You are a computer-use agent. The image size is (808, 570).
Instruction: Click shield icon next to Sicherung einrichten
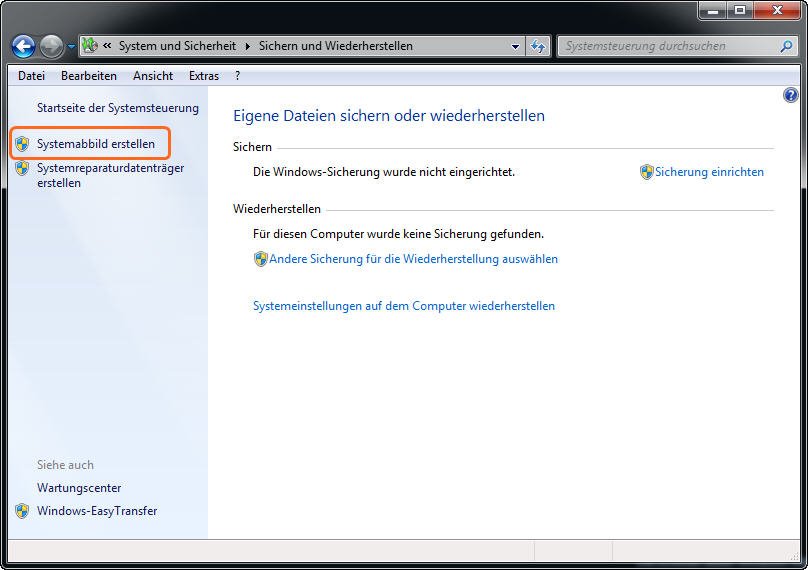(x=646, y=172)
